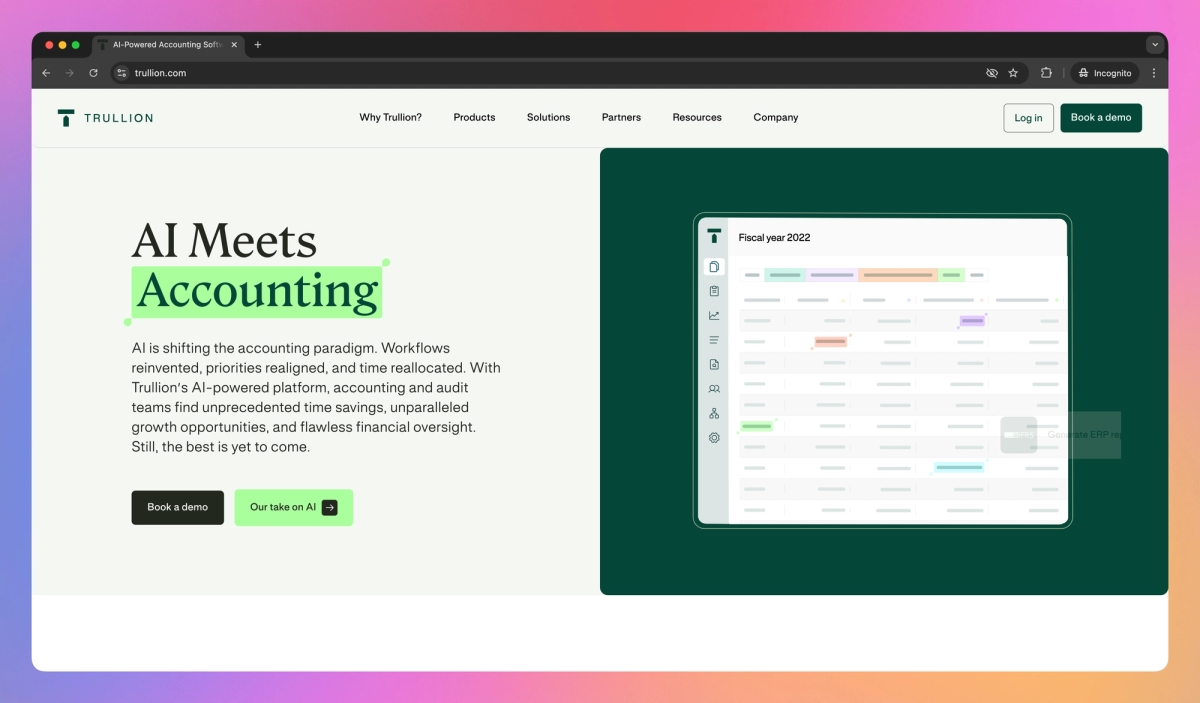Viewport: 1200px width, 703px height.
Task: Bookmark this page with star icon
Action: (1013, 73)
